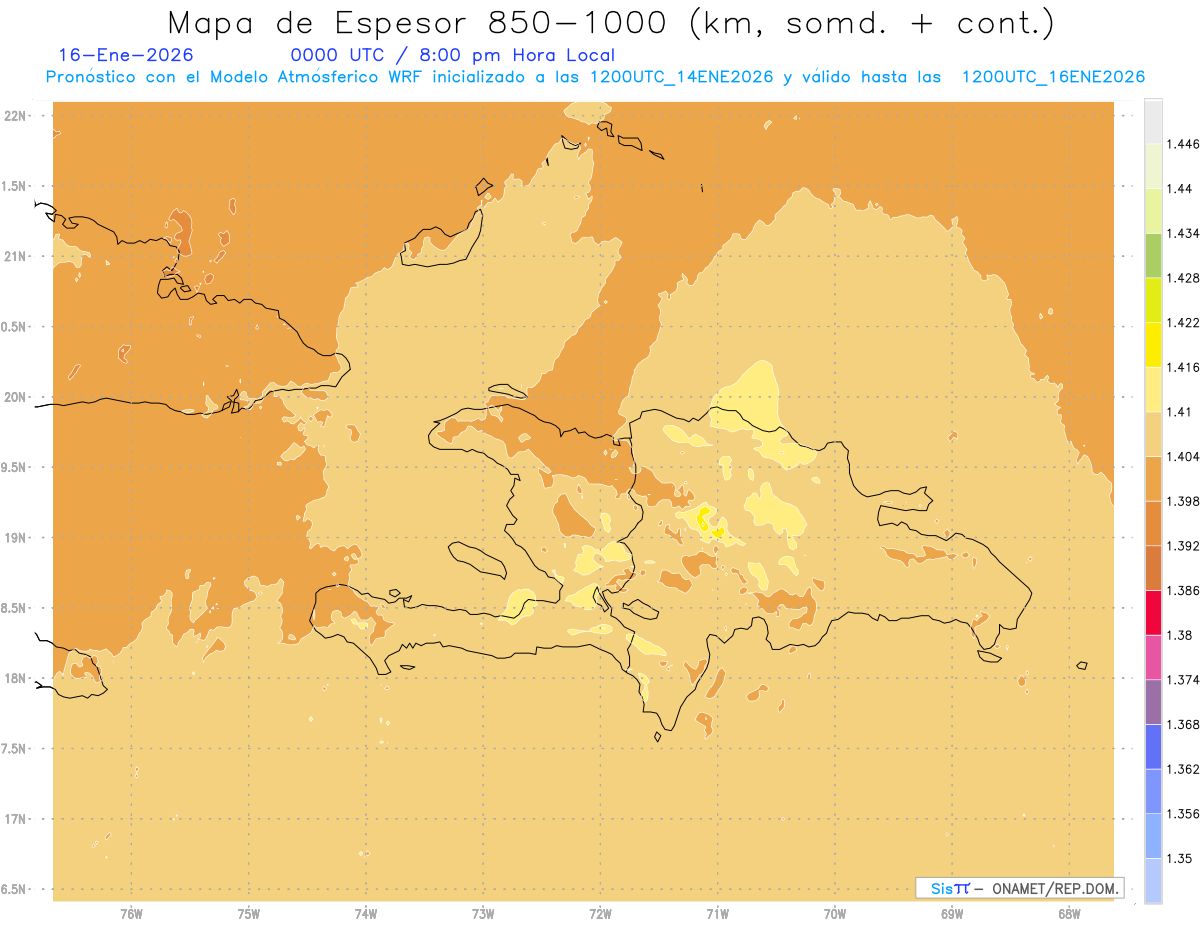Click the legend value '1.356'
1200x927 pixels.
click(x=1185, y=814)
